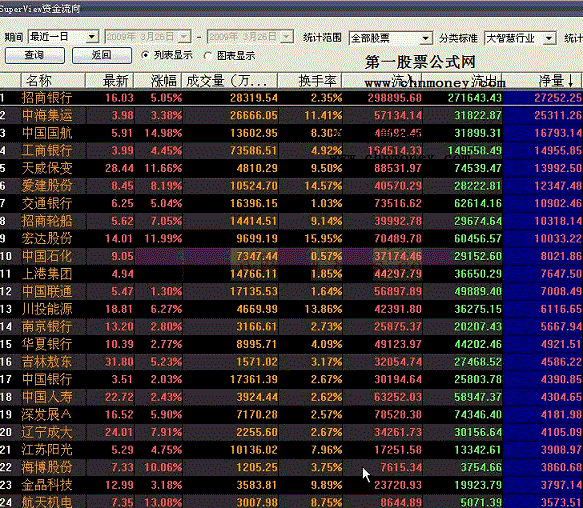Click change percentage 14.98%
This screenshot has width=583, height=508.
click(x=163, y=133)
